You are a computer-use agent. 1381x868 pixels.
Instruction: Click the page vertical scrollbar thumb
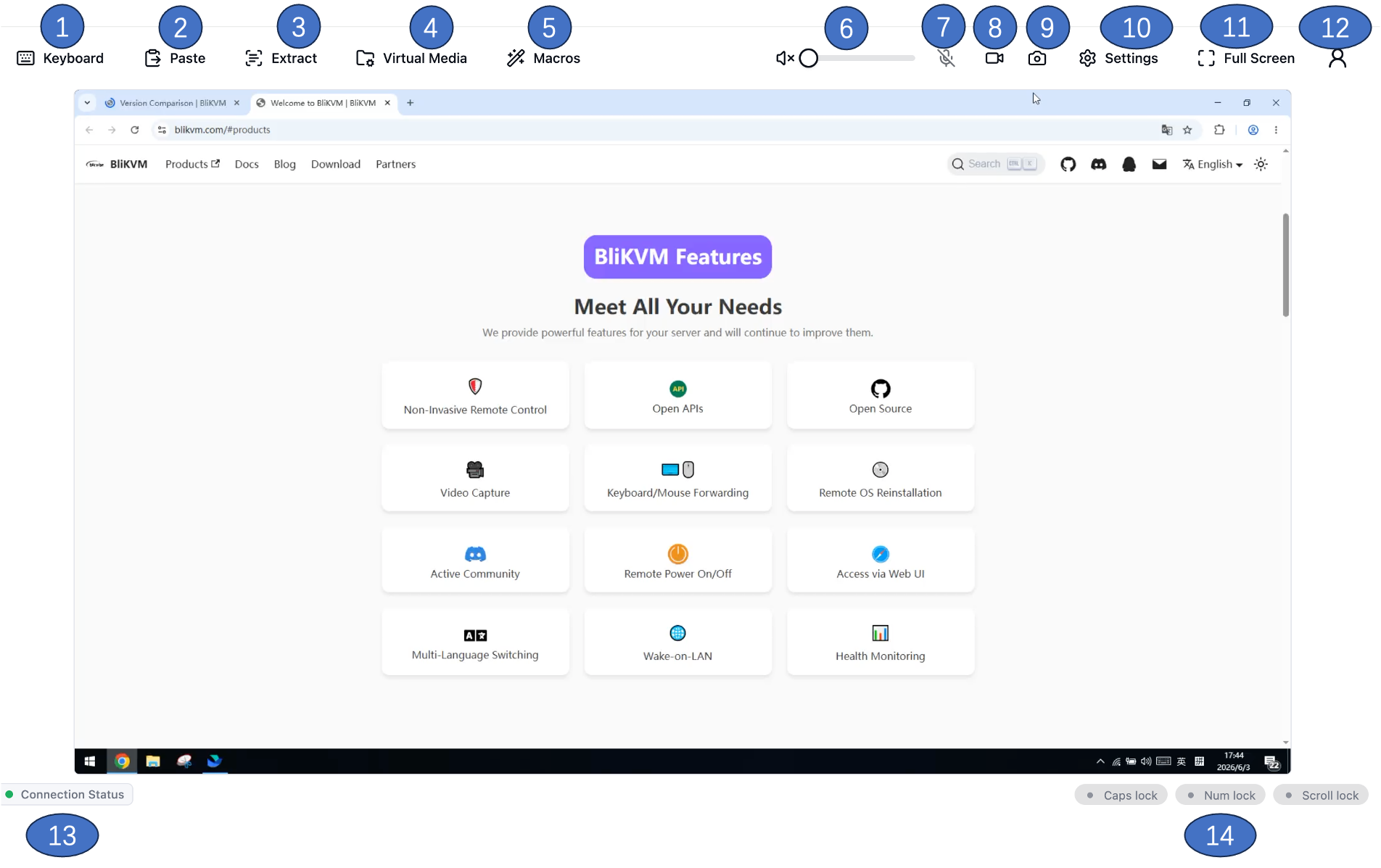[1285, 265]
